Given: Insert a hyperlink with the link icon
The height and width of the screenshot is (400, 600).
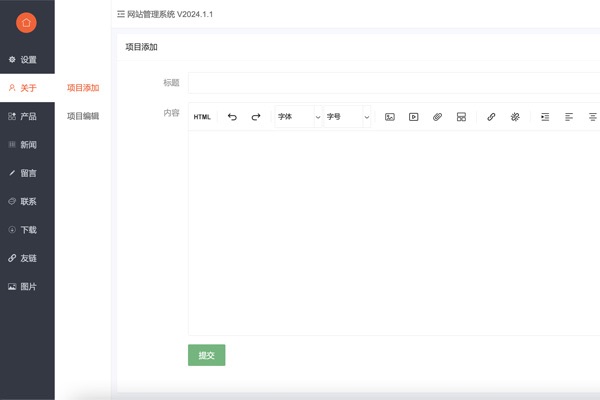Looking at the screenshot, I should point(491,117).
